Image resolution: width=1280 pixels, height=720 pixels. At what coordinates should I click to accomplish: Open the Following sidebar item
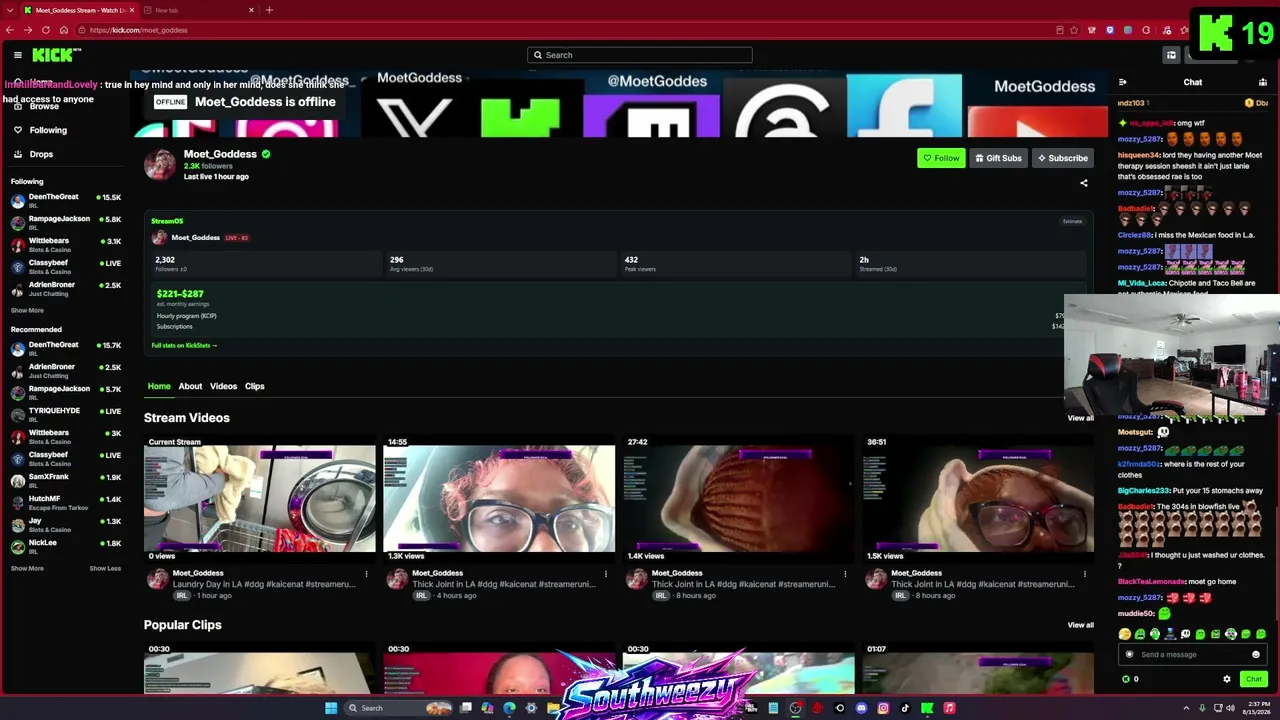pos(40,130)
